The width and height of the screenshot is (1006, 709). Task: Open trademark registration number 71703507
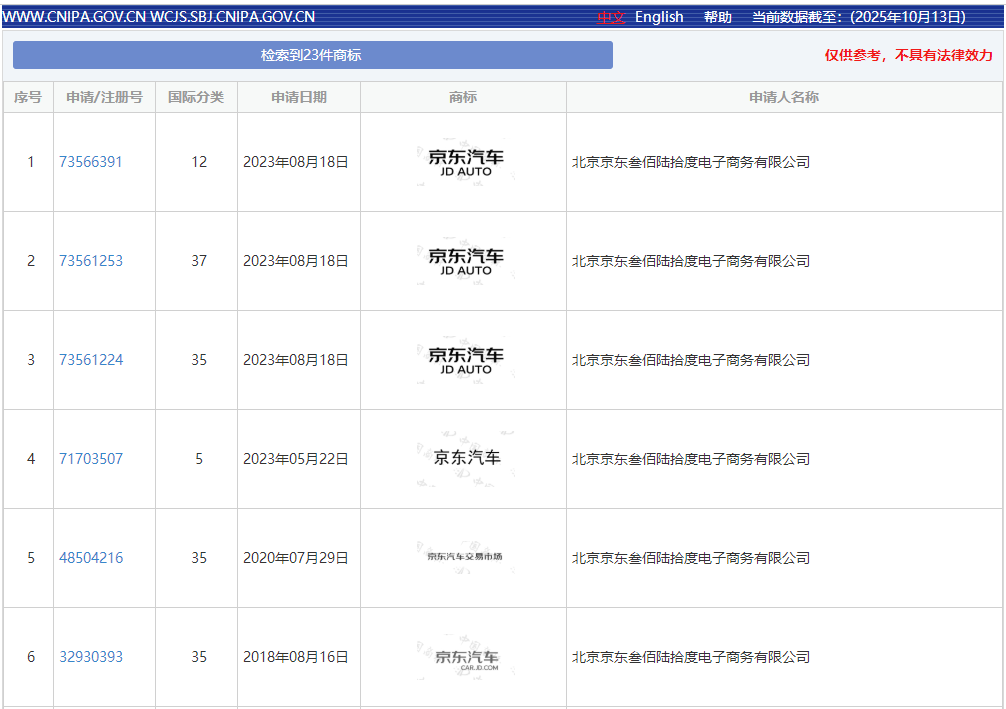tap(91, 459)
